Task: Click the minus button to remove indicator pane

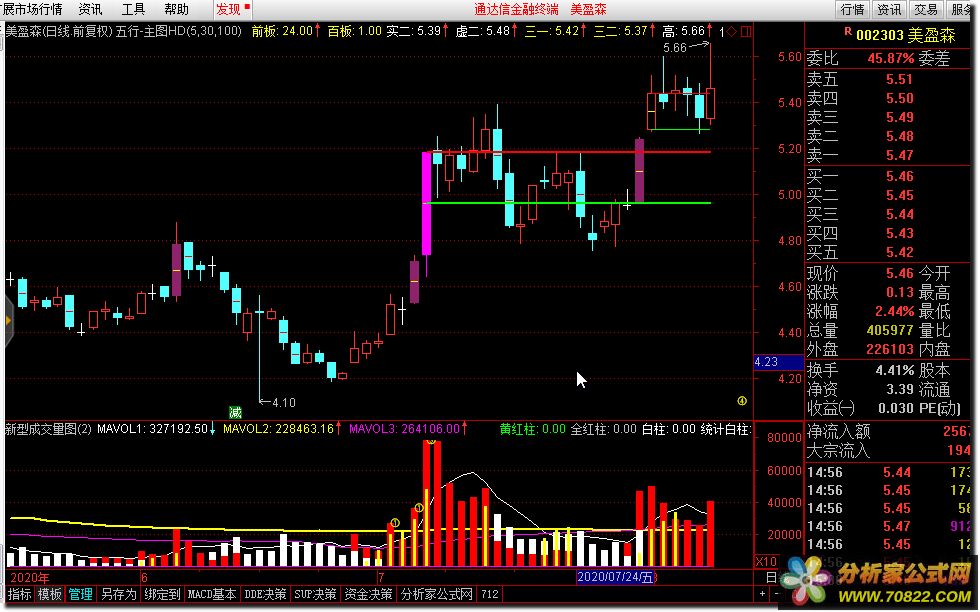Action: (776, 593)
